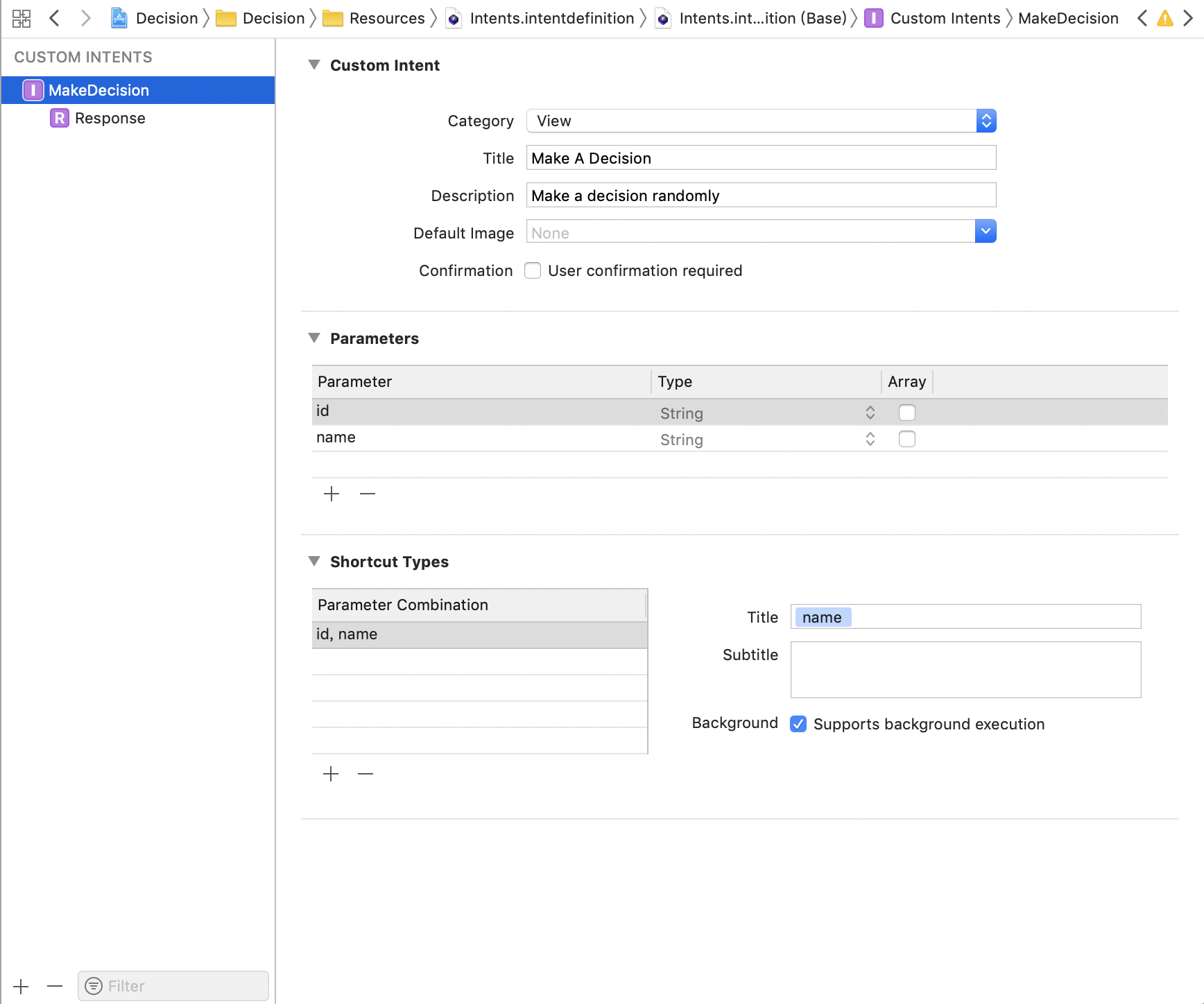Add a new shortcut type combination
This screenshot has width=1204, height=1004.
point(331,774)
